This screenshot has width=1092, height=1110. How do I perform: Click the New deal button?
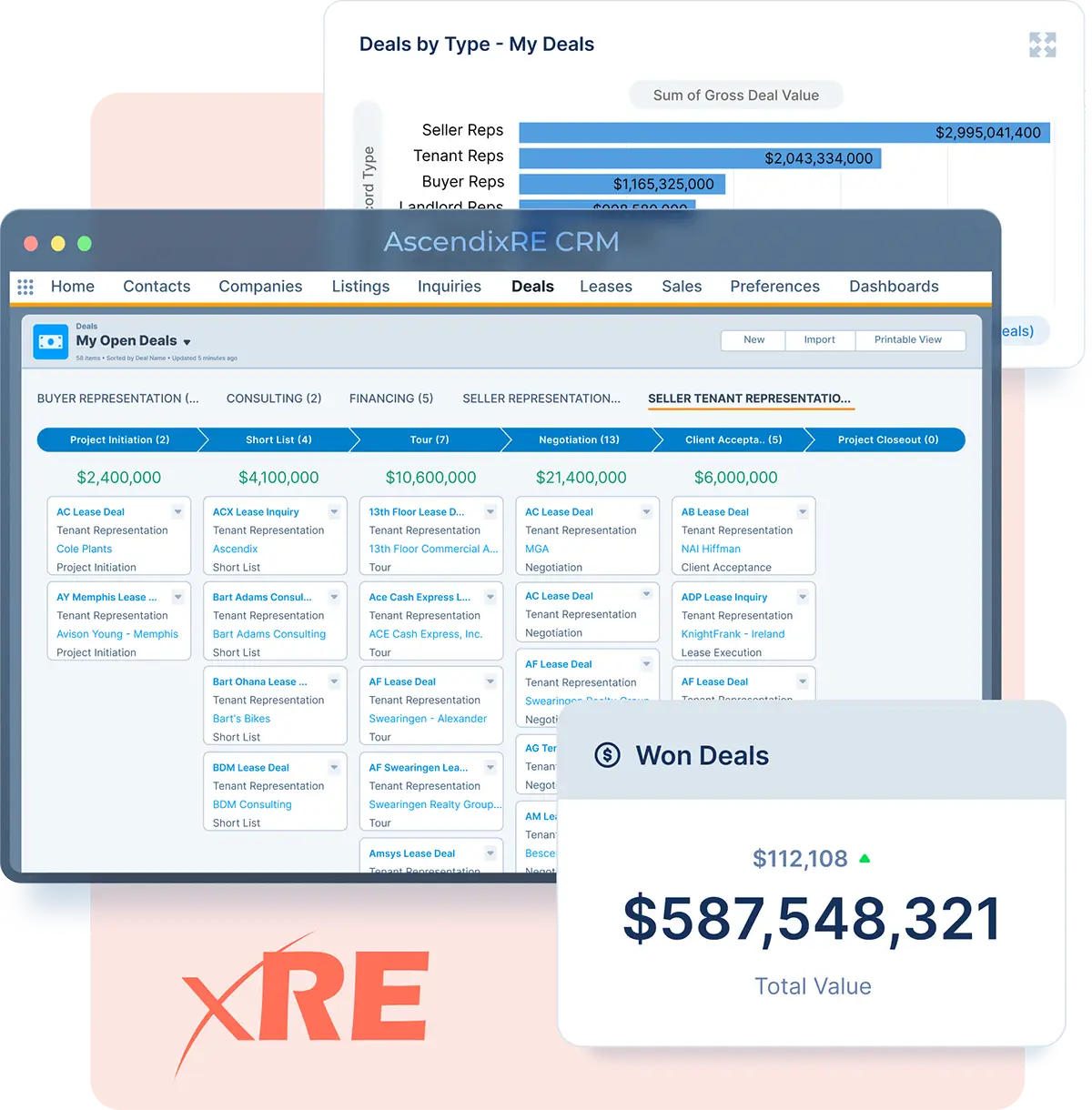(x=753, y=340)
